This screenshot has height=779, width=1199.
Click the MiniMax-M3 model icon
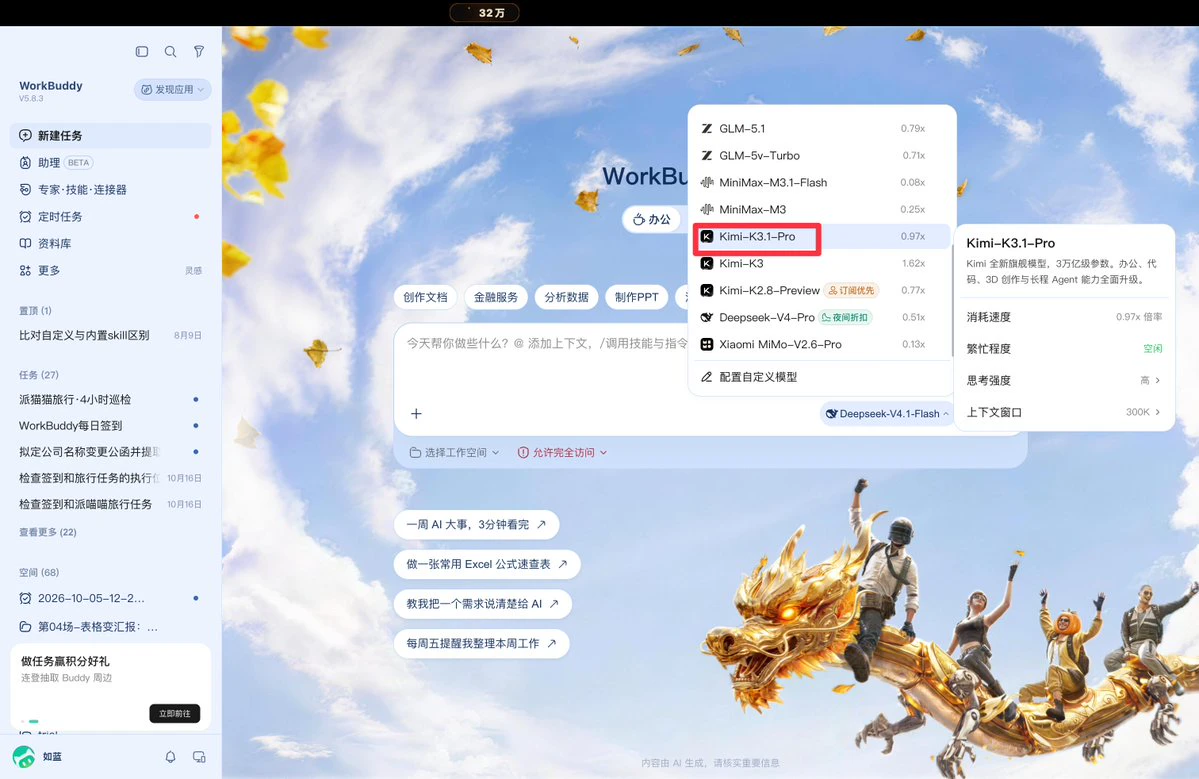tap(707, 209)
